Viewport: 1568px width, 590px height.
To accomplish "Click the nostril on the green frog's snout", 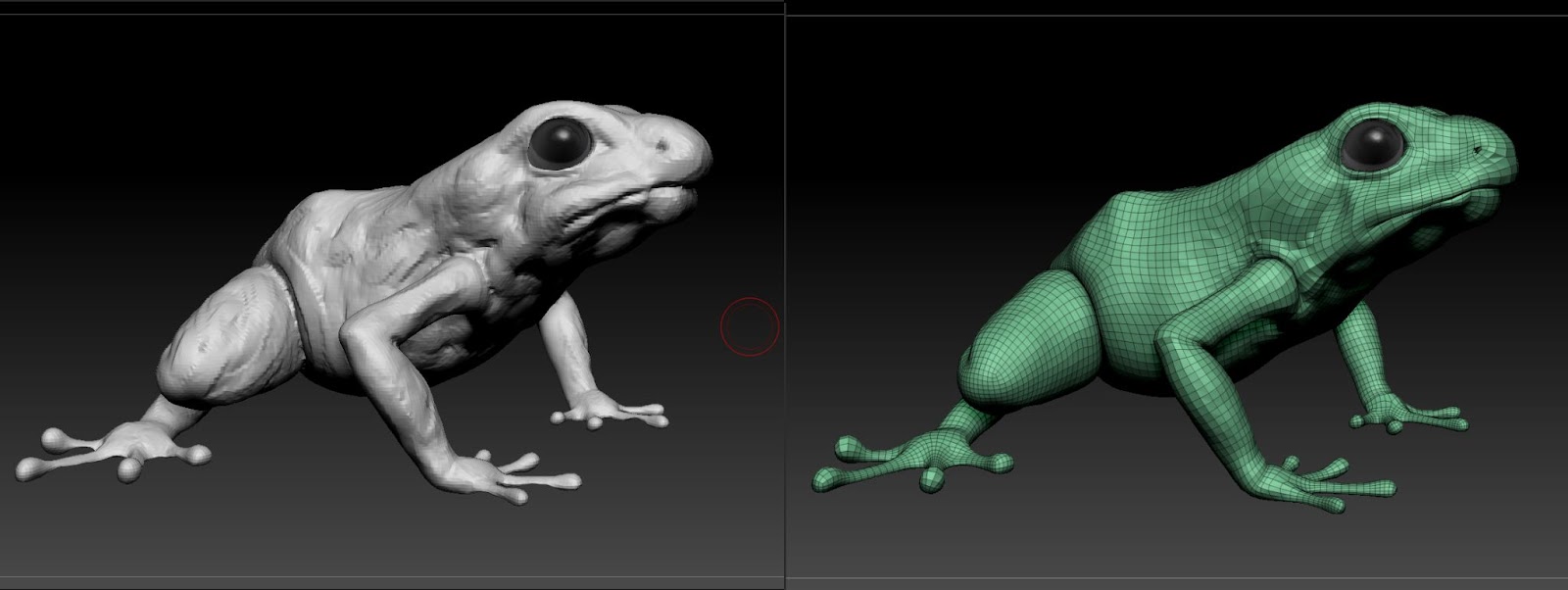I will pyautogui.click(x=1479, y=149).
